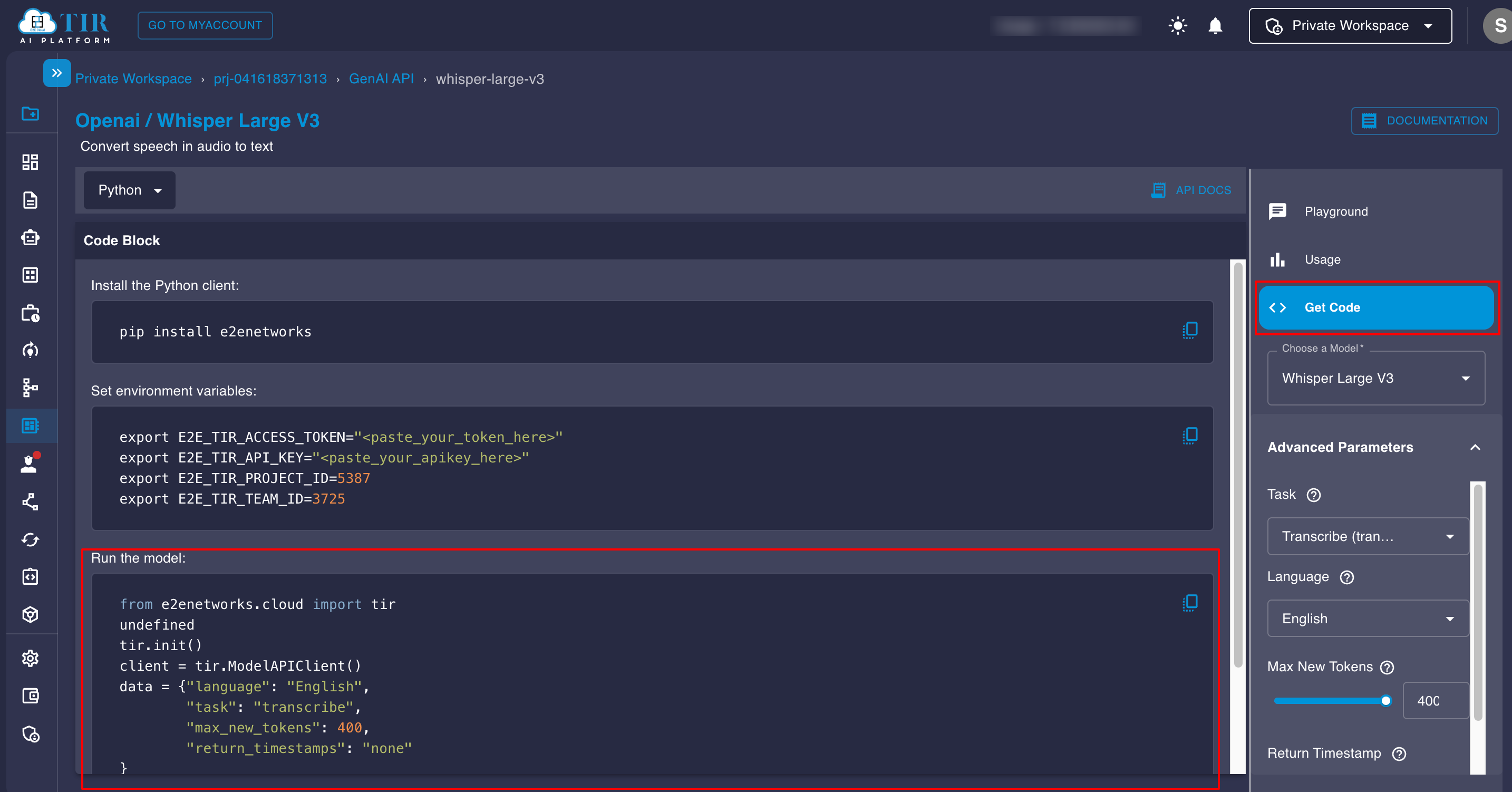This screenshot has height=792, width=1512.
Task: Adjust the Max New Tokens slider handle
Action: click(1385, 701)
